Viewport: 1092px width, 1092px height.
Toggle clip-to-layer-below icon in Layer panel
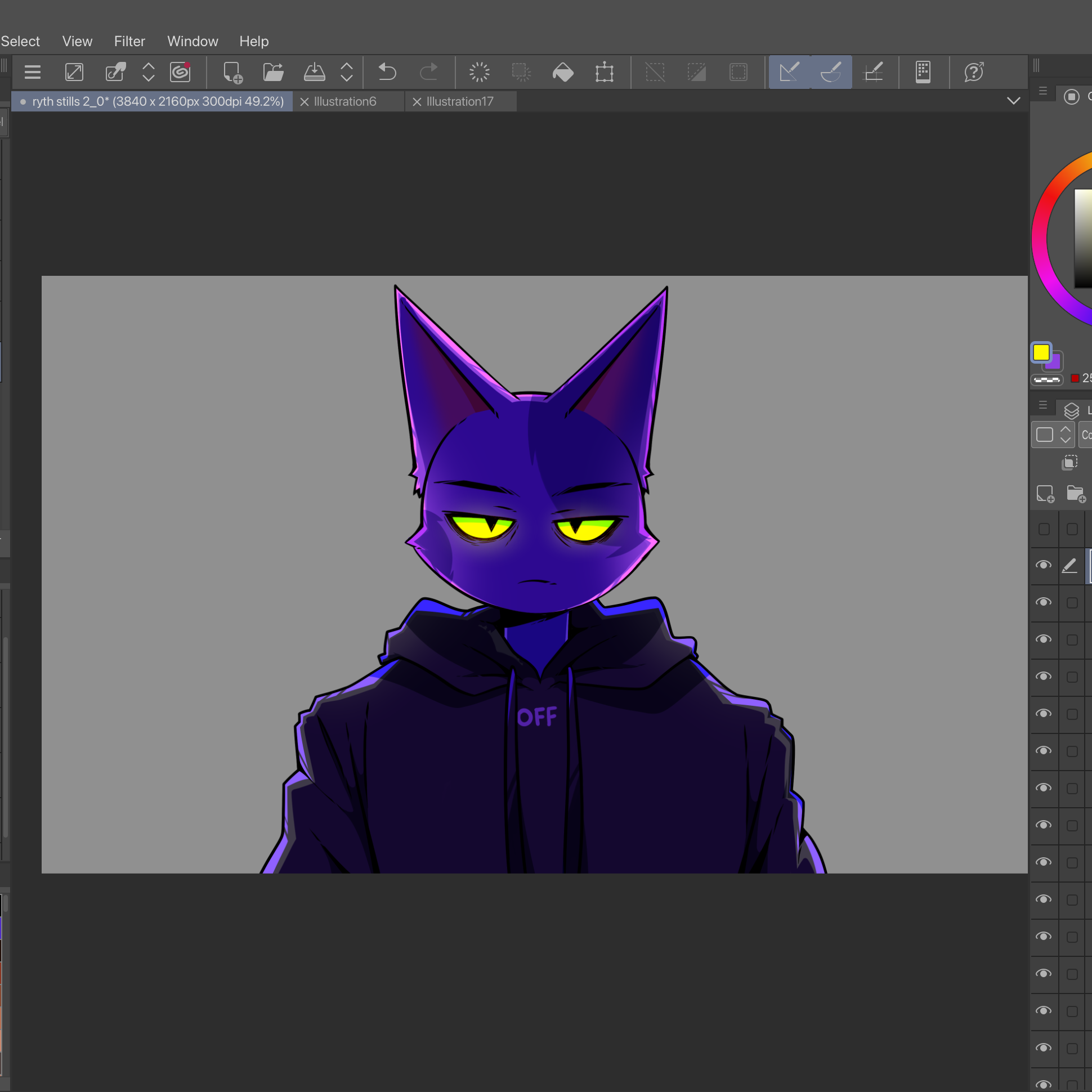1069,463
